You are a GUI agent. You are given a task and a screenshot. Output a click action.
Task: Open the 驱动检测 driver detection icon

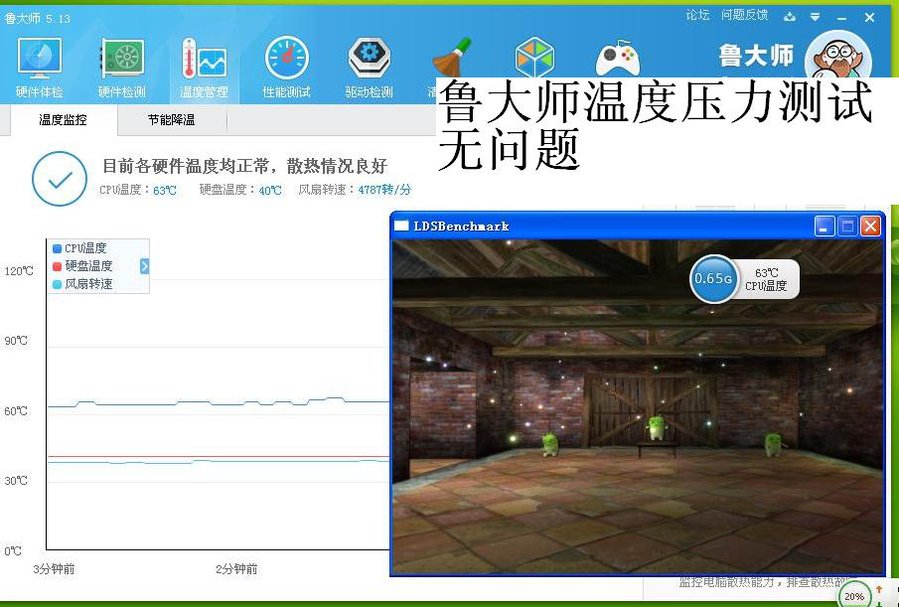[369, 66]
